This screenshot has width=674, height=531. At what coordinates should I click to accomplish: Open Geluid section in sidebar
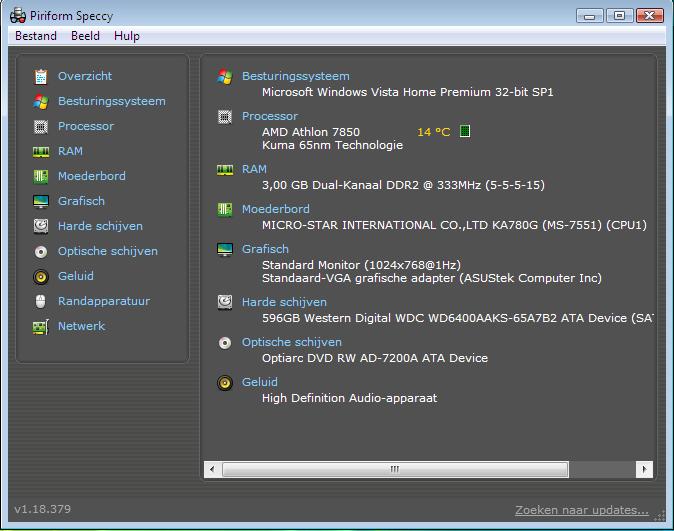[x=76, y=276]
